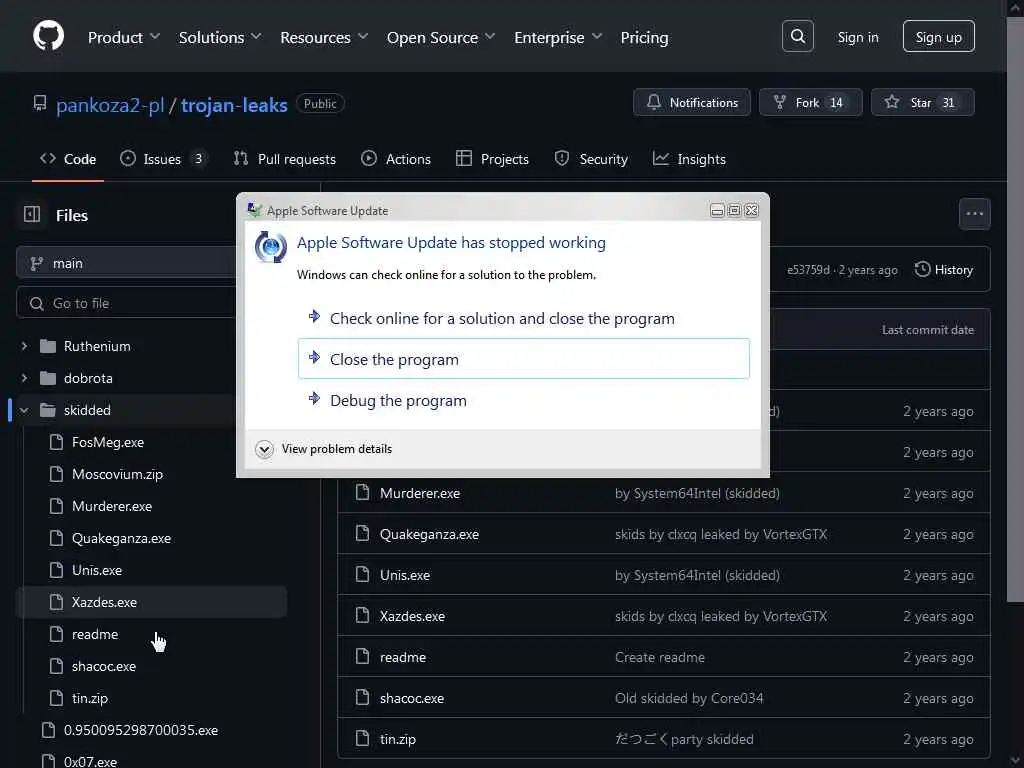1024x768 pixels.
Task: Choose Close the program in dialog
Action: click(523, 359)
